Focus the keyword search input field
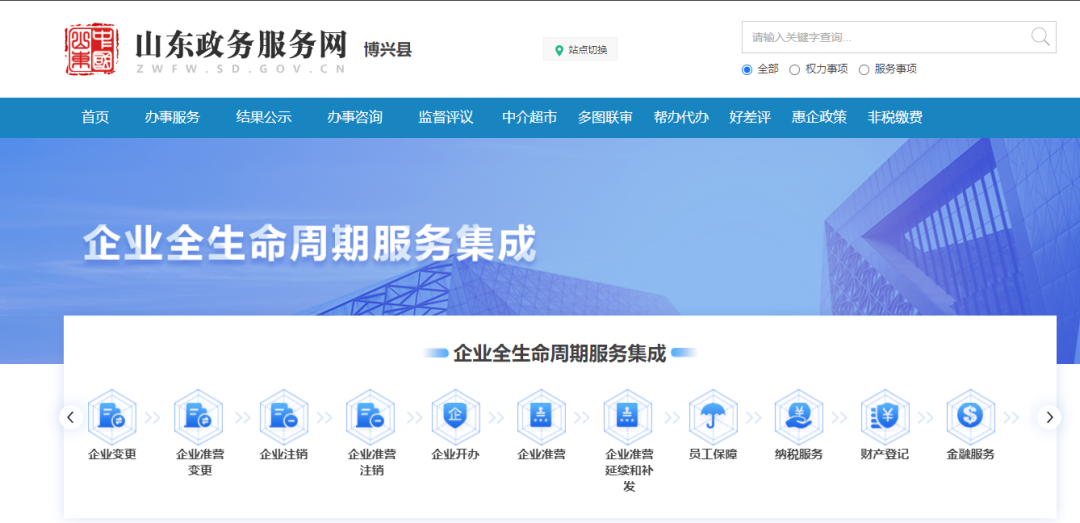This screenshot has width=1080, height=523. click(x=885, y=37)
